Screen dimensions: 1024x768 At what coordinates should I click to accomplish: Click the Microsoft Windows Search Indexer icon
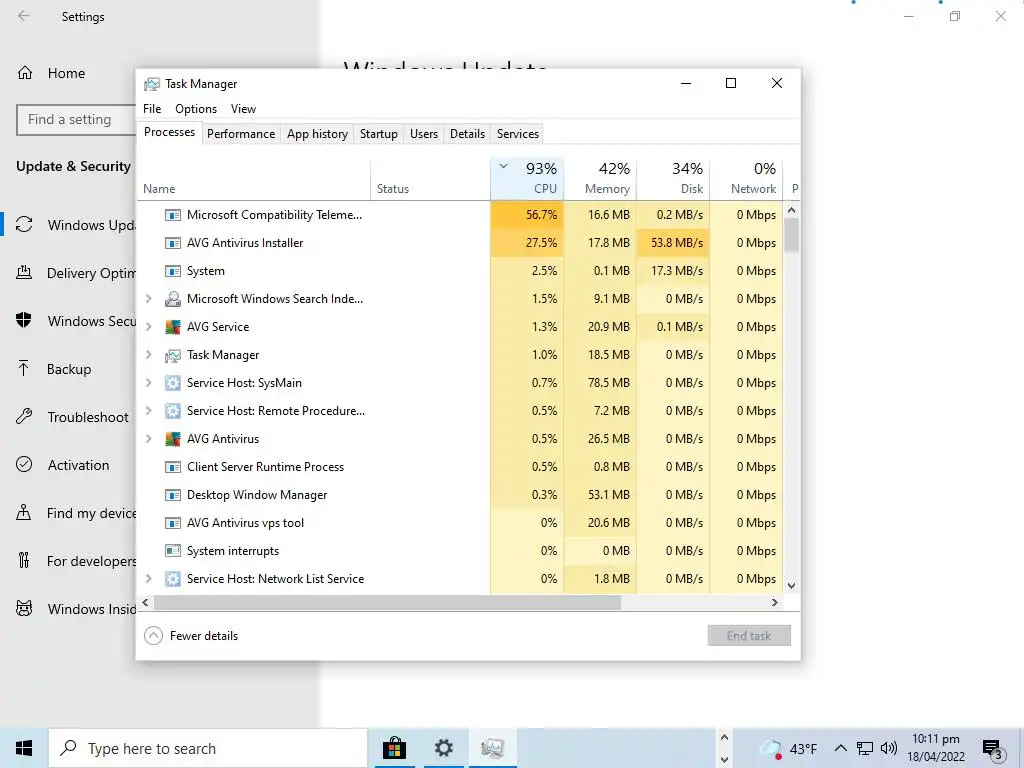pos(172,299)
